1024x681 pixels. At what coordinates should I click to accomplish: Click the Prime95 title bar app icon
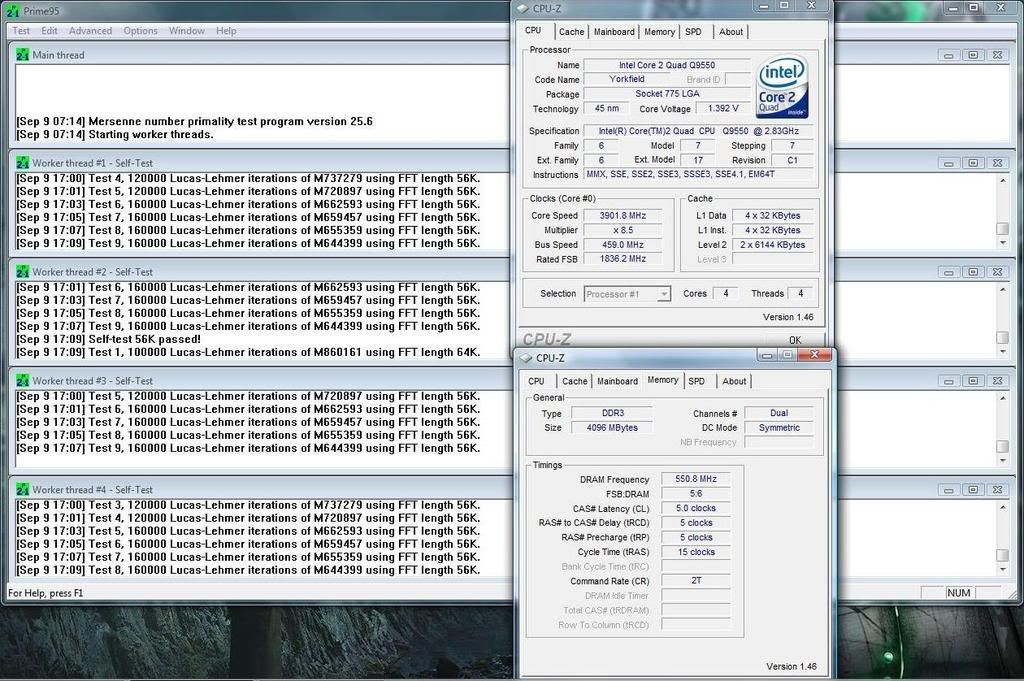point(12,11)
